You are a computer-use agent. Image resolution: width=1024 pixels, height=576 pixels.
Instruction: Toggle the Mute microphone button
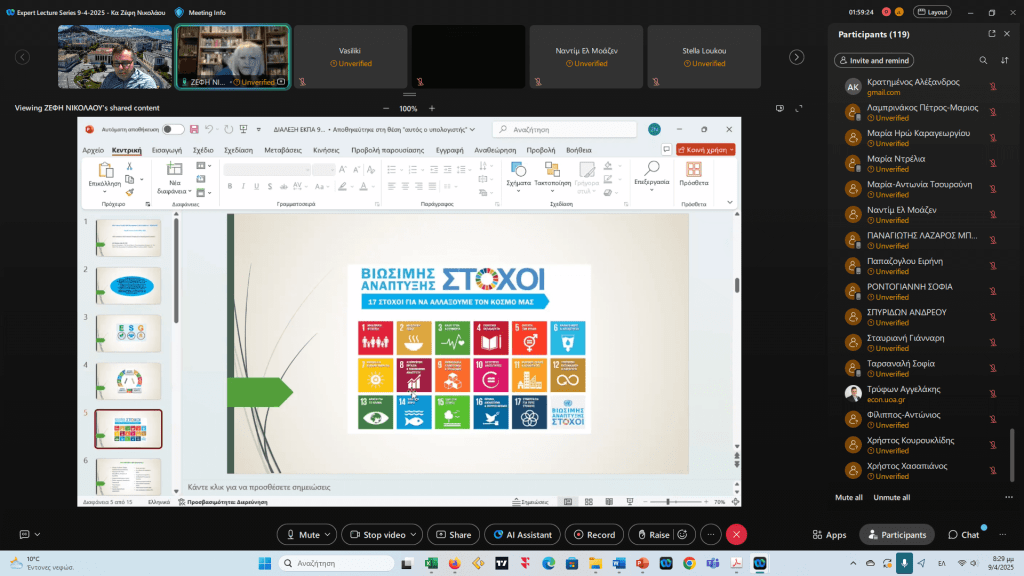(302, 535)
